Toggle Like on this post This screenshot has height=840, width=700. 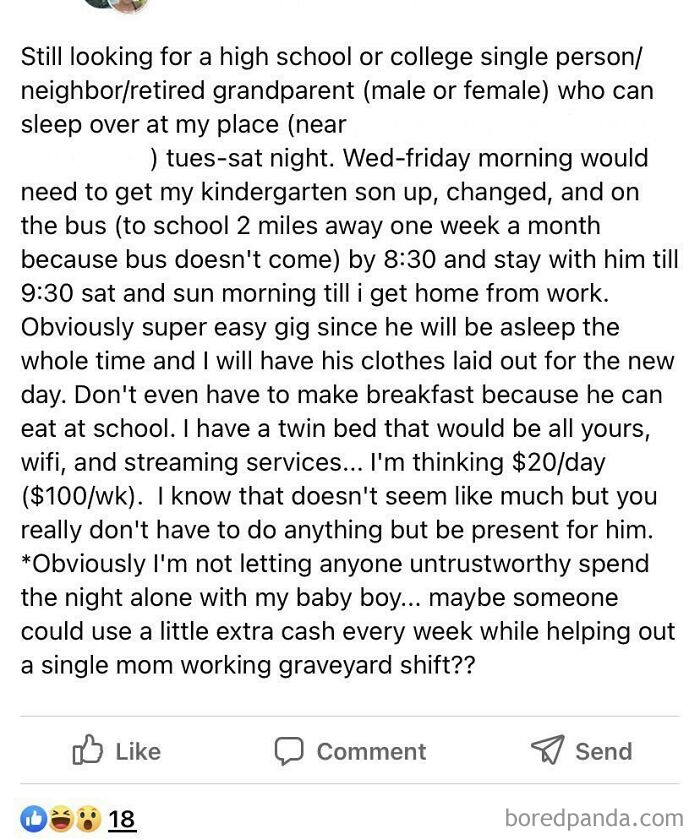click(115, 751)
